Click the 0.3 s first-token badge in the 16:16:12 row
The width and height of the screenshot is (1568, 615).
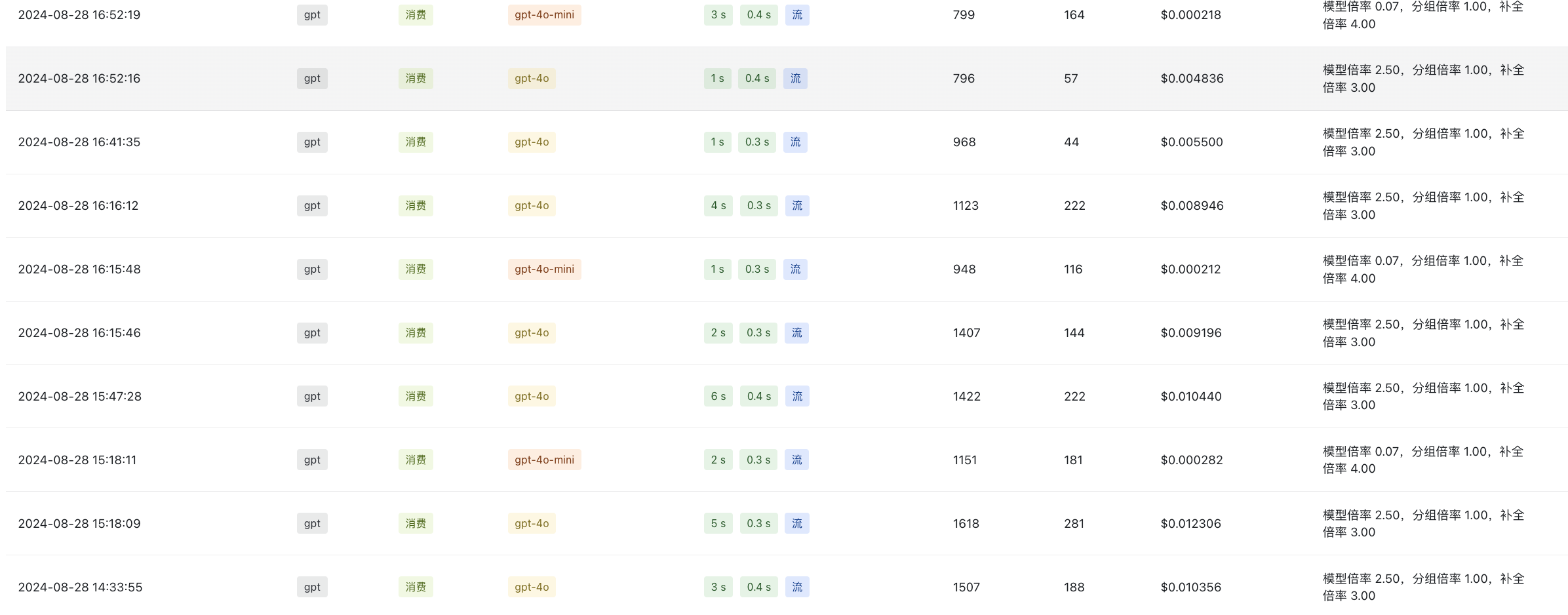click(x=758, y=206)
